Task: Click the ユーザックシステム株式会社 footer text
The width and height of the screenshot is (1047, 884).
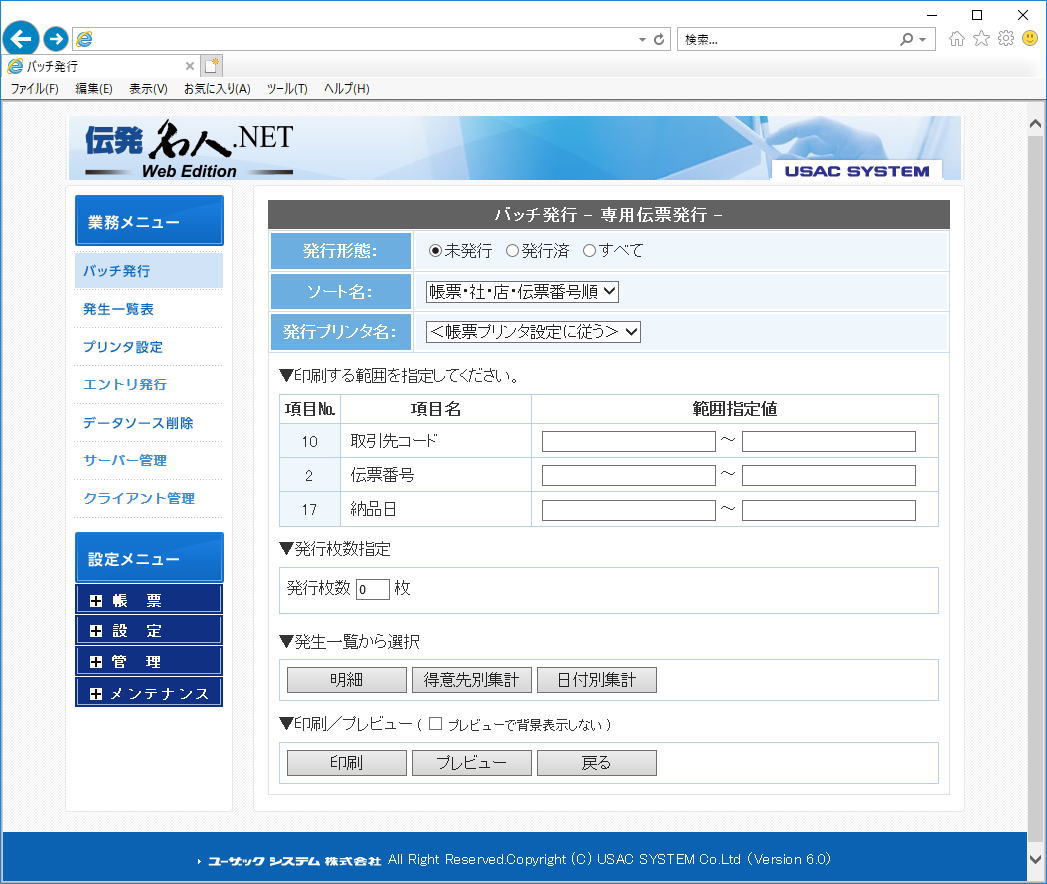Action: [x=294, y=861]
